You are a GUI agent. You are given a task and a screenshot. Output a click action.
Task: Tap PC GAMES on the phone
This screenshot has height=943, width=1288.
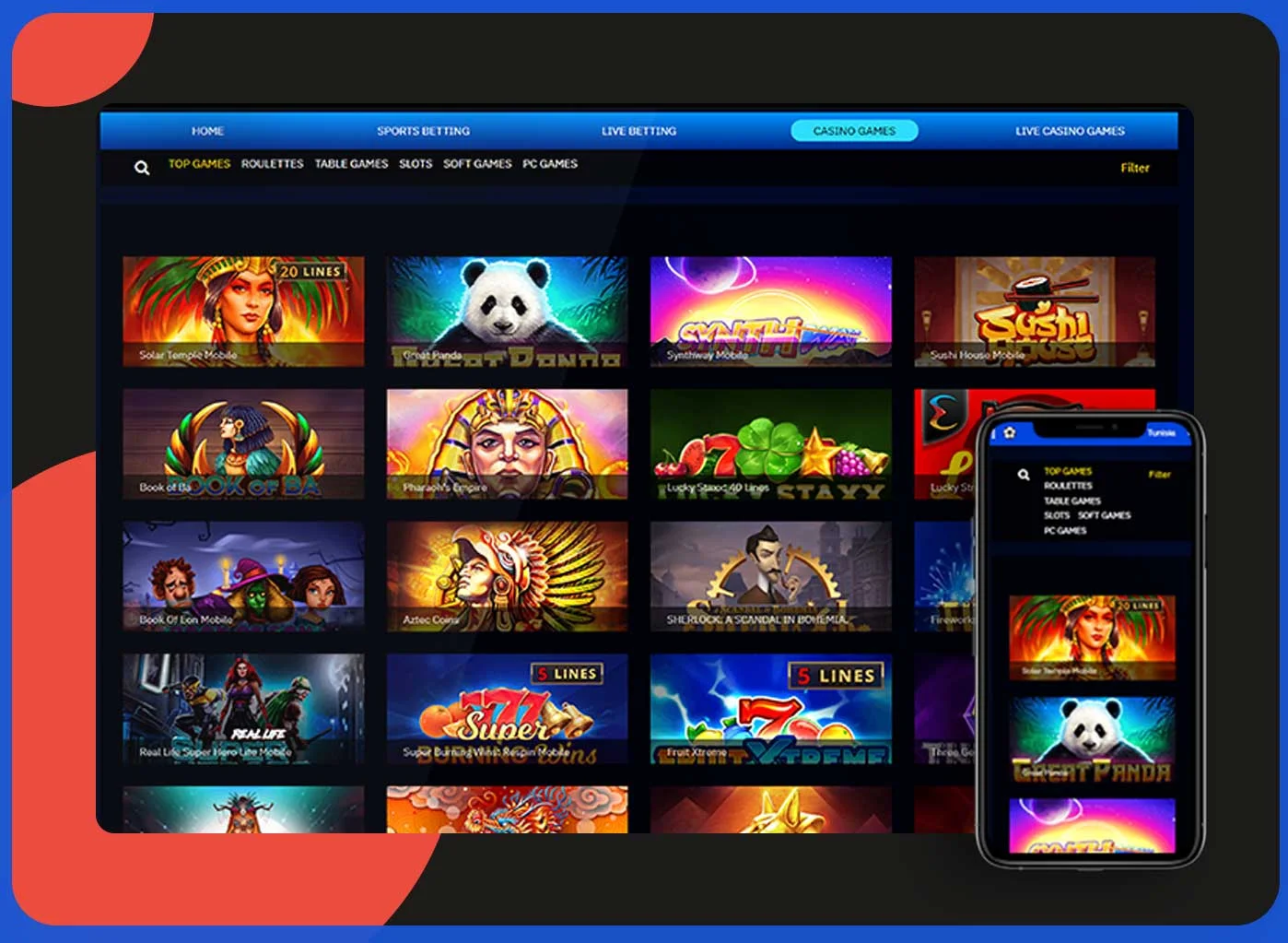1065,531
